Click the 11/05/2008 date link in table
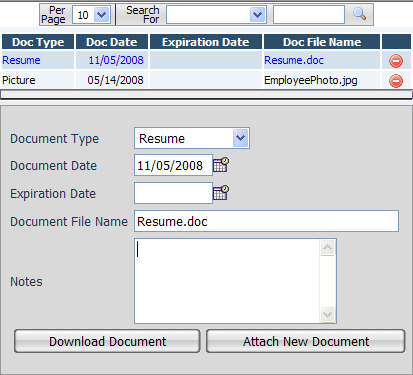 [x=116, y=60]
